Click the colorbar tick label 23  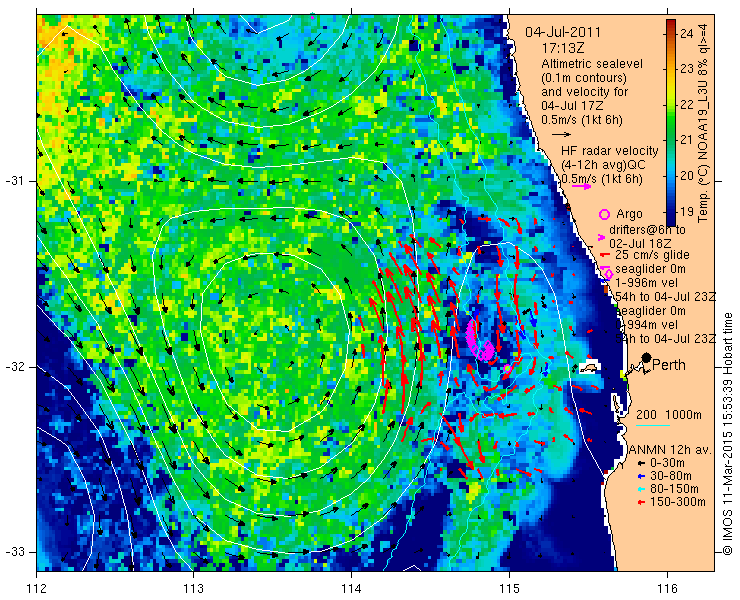pyautogui.click(x=687, y=69)
